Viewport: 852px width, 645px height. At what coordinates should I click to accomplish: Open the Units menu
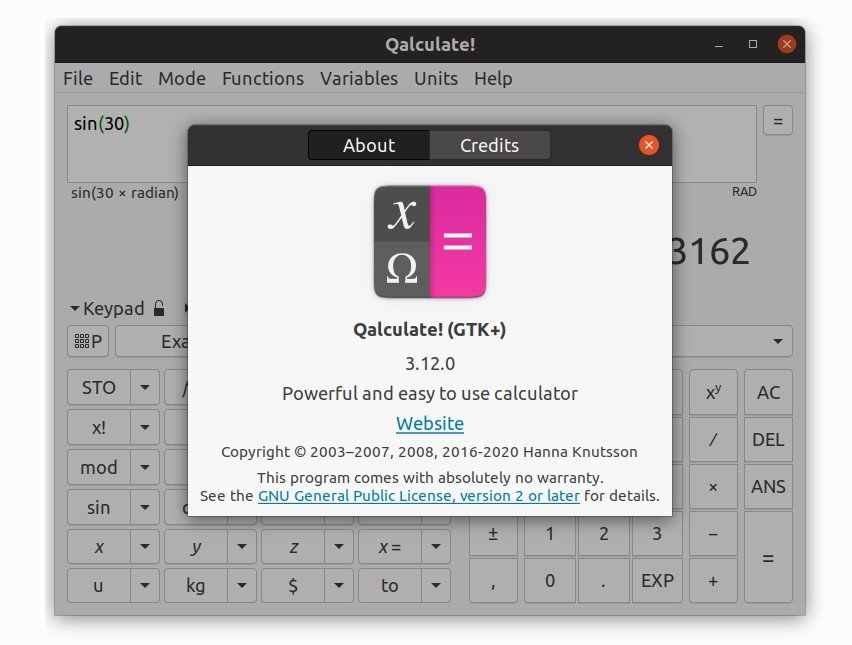[x=436, y=78]
